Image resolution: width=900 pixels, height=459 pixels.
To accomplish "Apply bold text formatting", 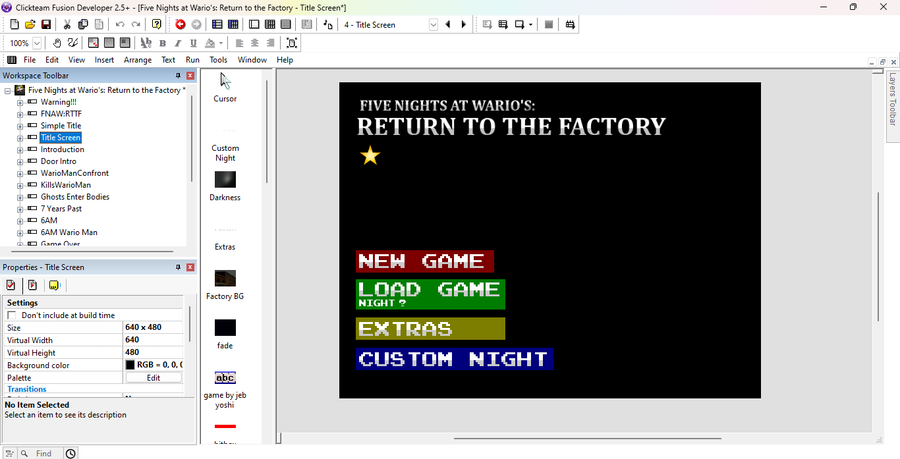I will (162, 42).
